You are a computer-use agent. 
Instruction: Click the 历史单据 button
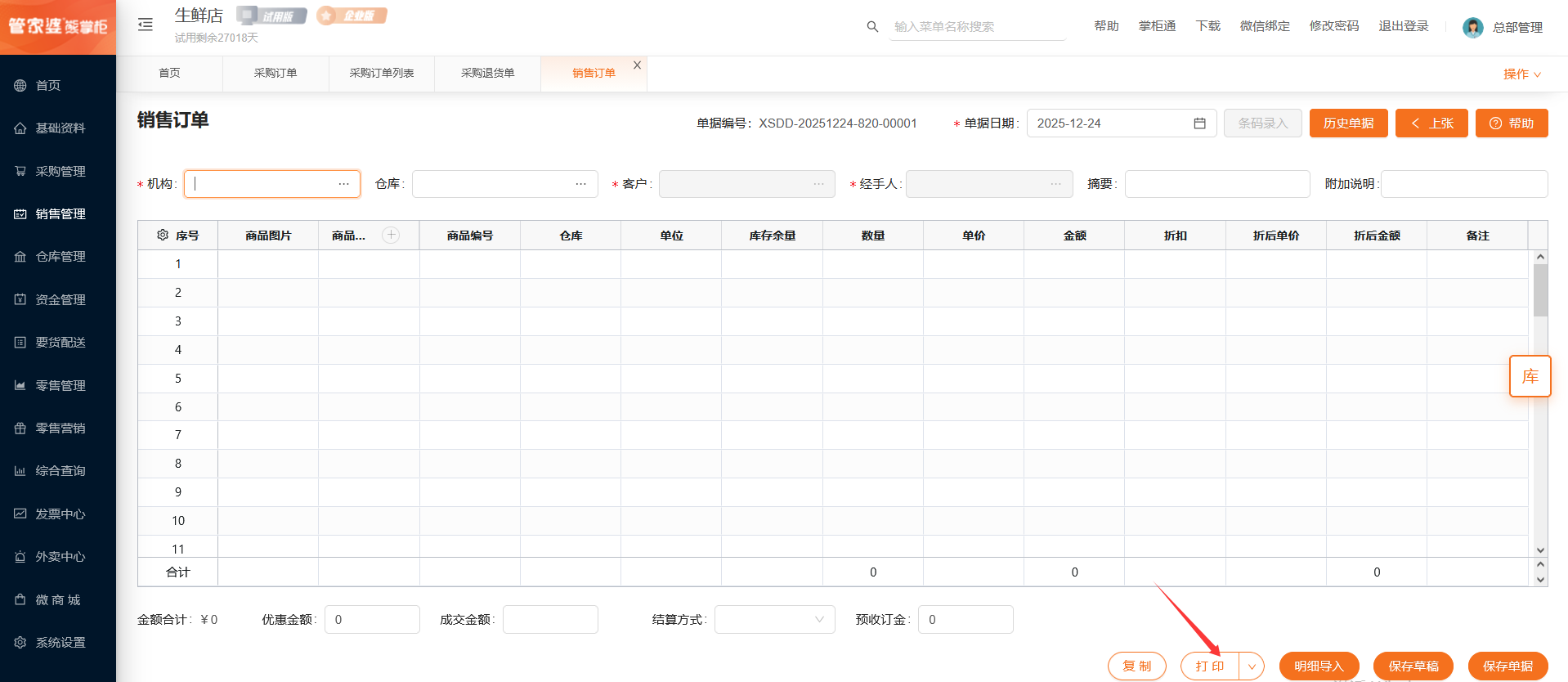(1348, 123)
